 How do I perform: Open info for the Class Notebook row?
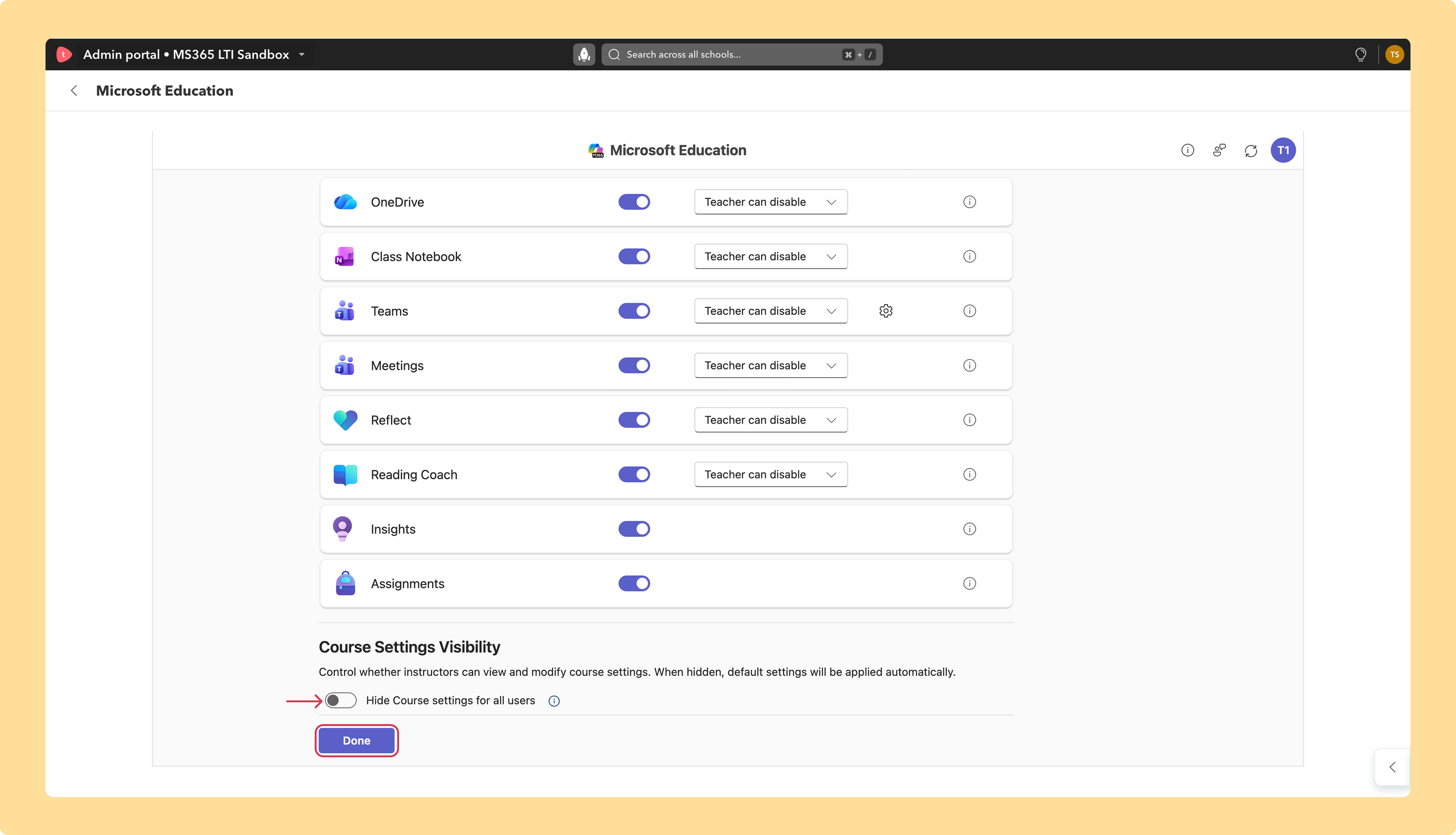tap(969, 256)
